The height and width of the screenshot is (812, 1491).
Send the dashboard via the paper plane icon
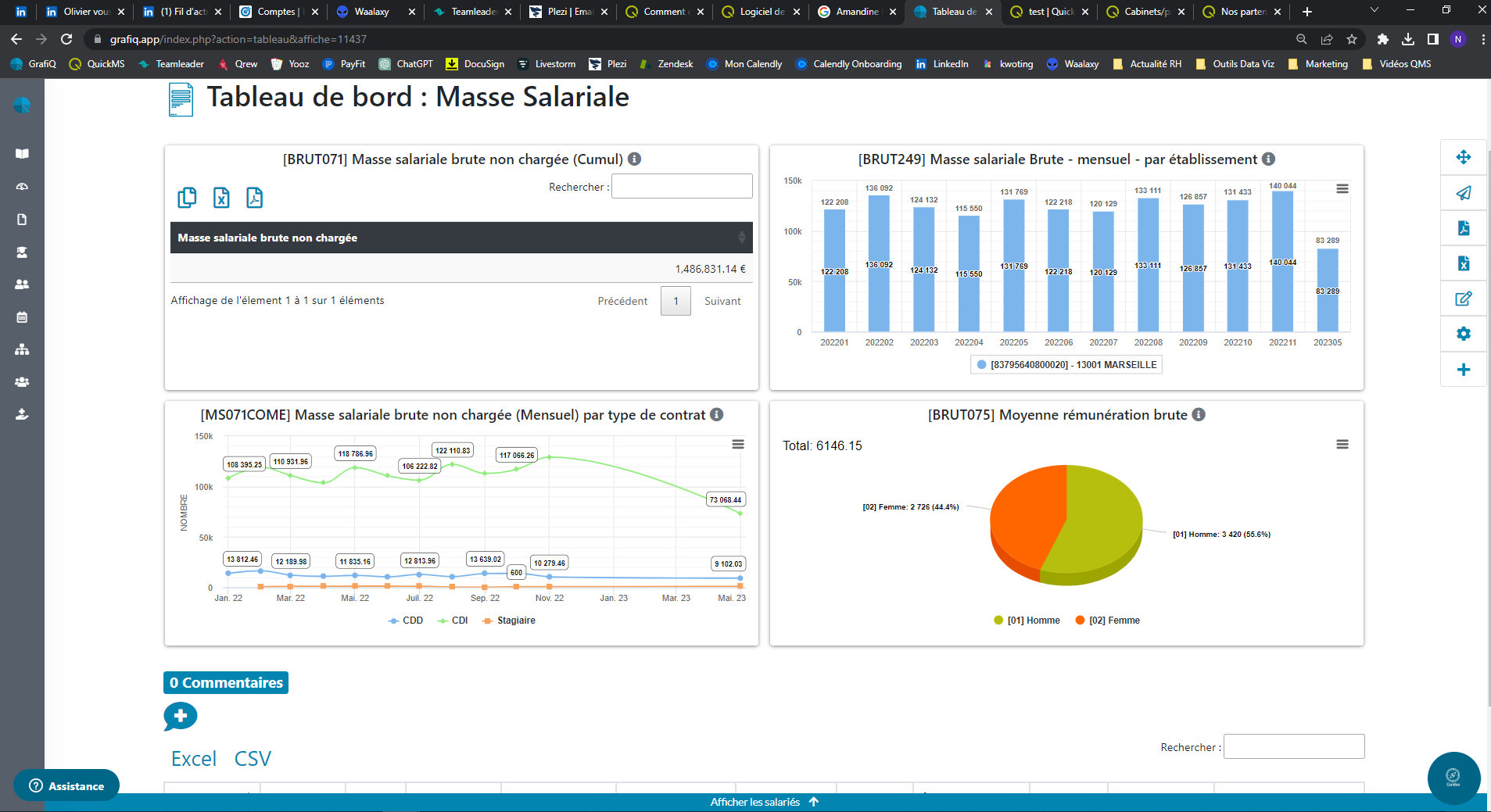[1463, 193]
